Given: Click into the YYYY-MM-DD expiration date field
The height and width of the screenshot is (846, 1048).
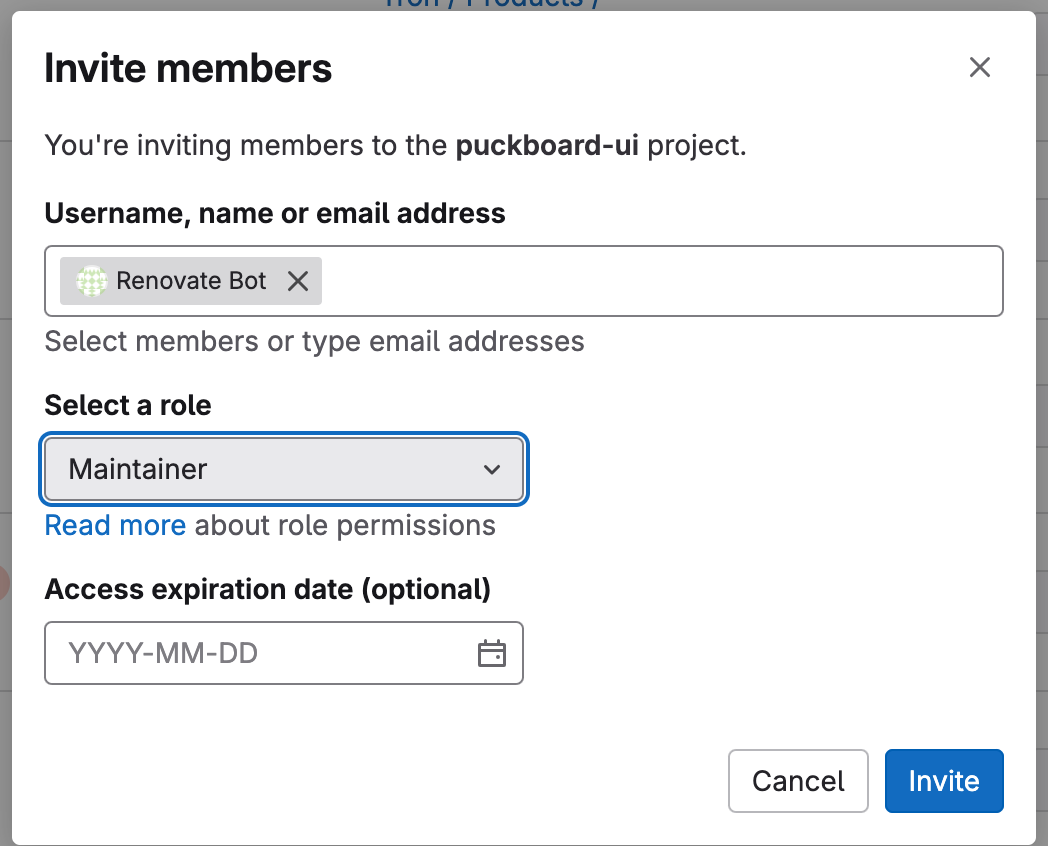Looking at the screenshot, I should [x=260, y=654].
